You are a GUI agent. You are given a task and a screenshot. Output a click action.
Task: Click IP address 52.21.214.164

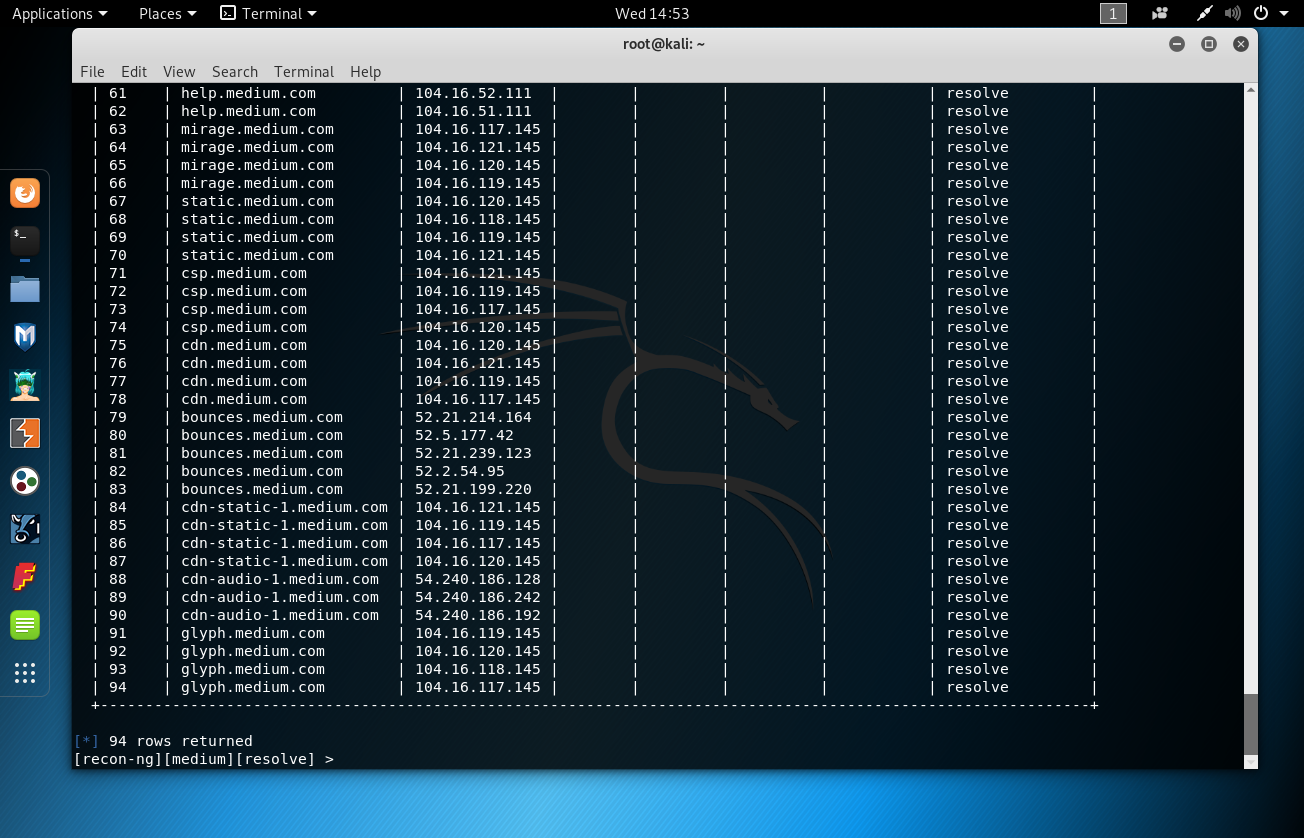pos(473,417)
